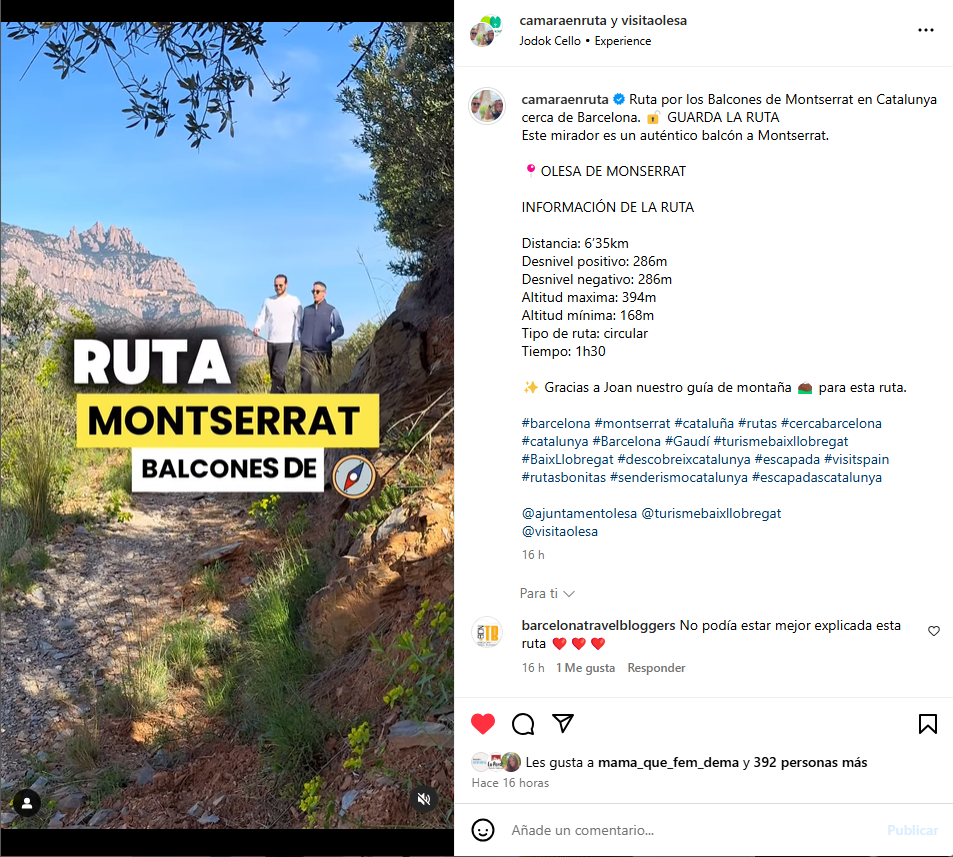
Task: Click the Añade un comentario text field
Action: click(693, 830)
